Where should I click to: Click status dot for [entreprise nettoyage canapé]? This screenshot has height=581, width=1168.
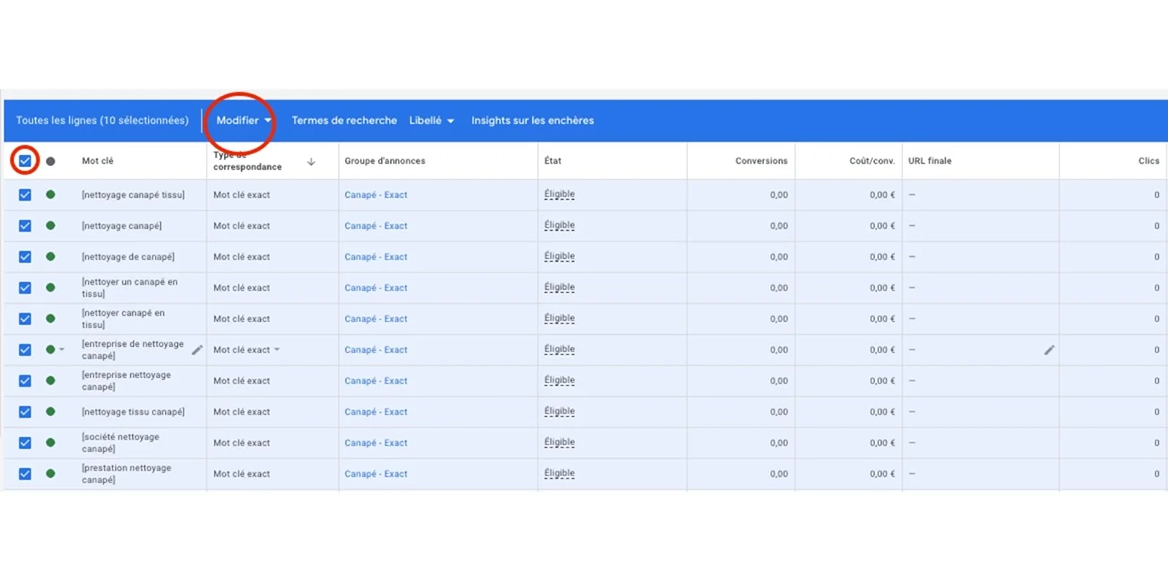(x=51, y=381)
